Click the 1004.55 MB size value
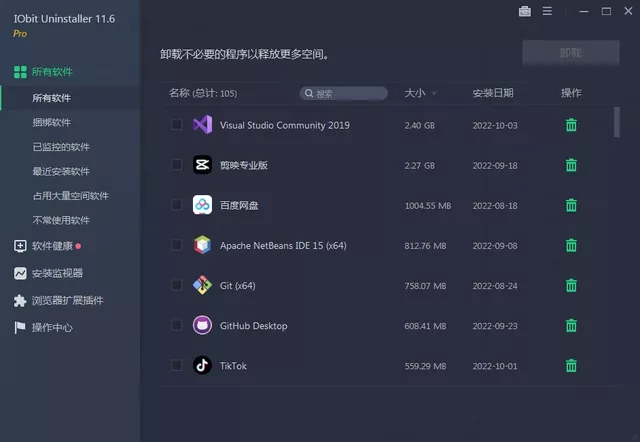Screen dimensions: 640x442 click(x=428, y=206)
